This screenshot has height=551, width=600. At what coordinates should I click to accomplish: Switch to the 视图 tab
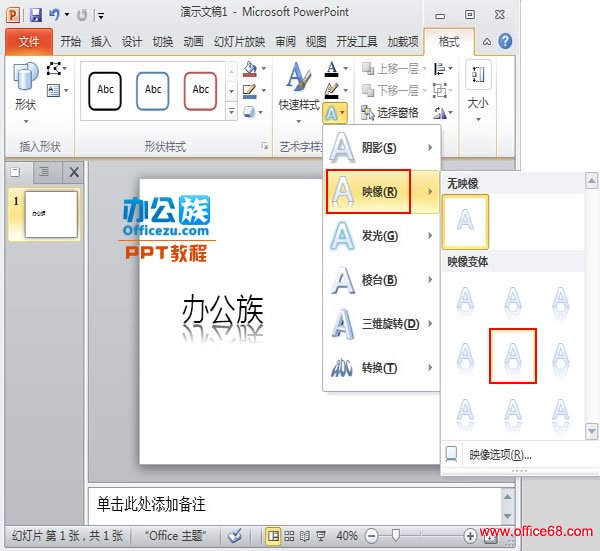coord(316,41)
